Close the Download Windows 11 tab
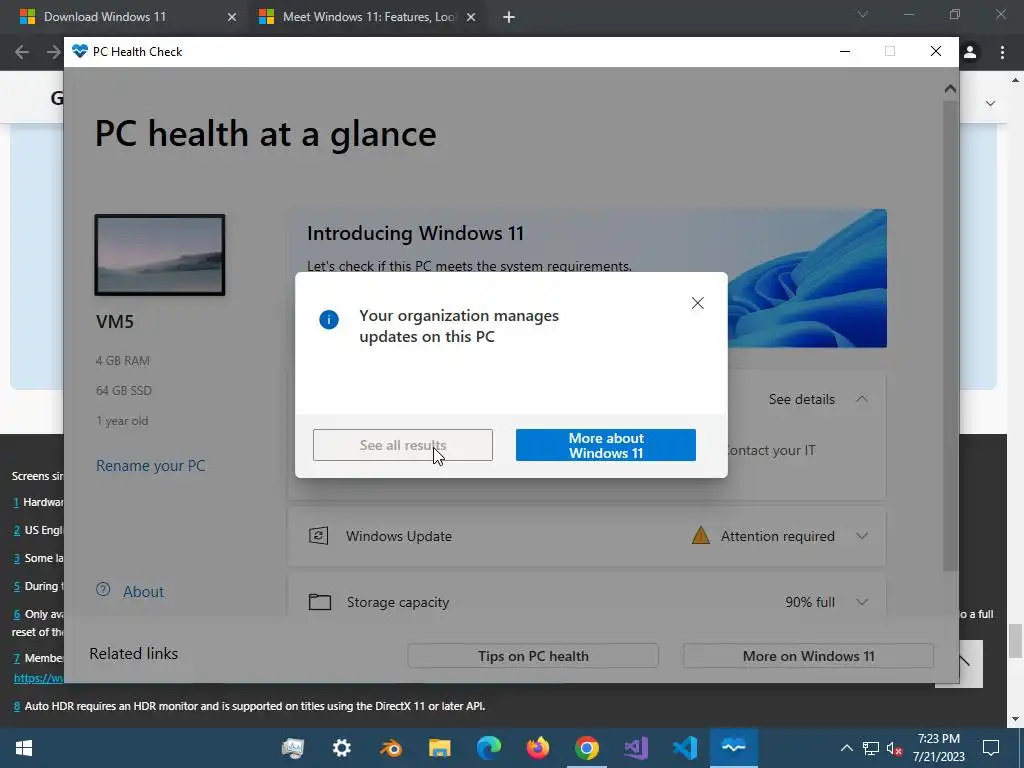Image resolution: width=1024 pixels, height=768 pixels. (x=232, y=18)
